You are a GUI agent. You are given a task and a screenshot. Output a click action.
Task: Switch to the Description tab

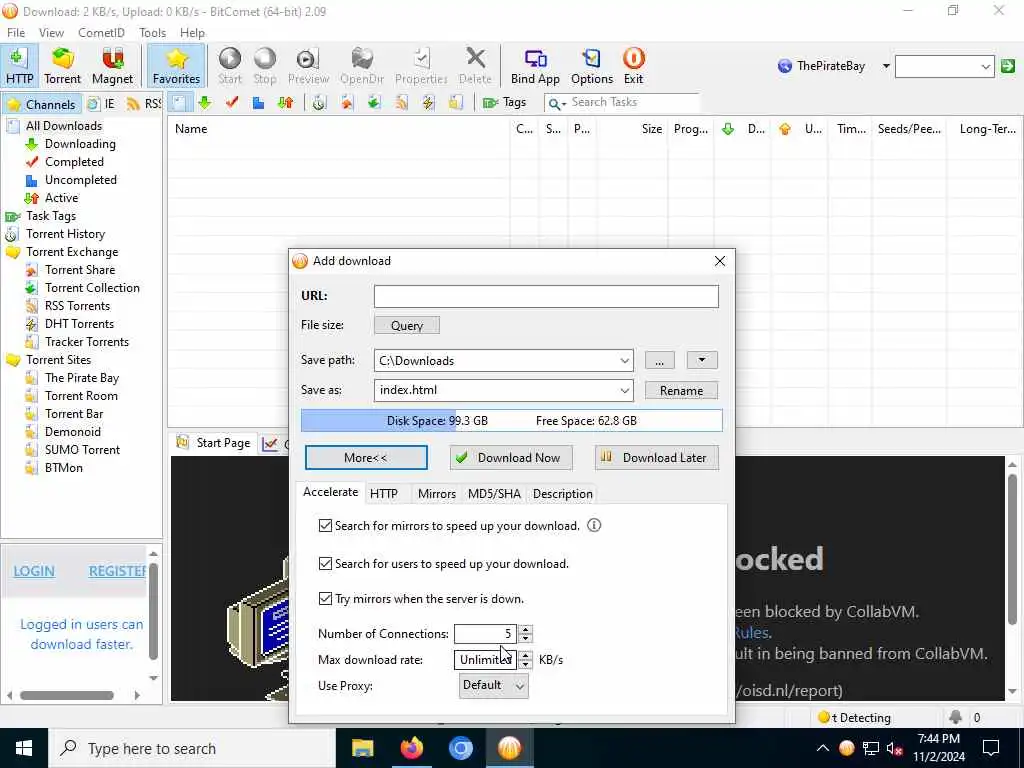coord(562,494)
